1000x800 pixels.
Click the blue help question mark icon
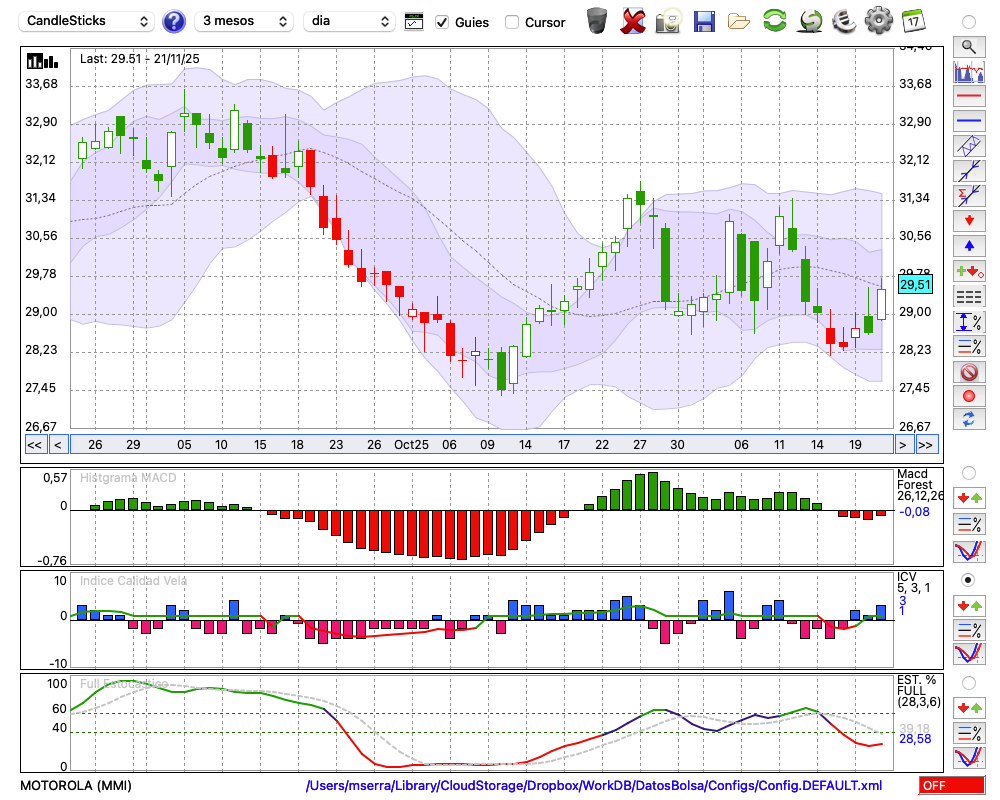point(174,21)
